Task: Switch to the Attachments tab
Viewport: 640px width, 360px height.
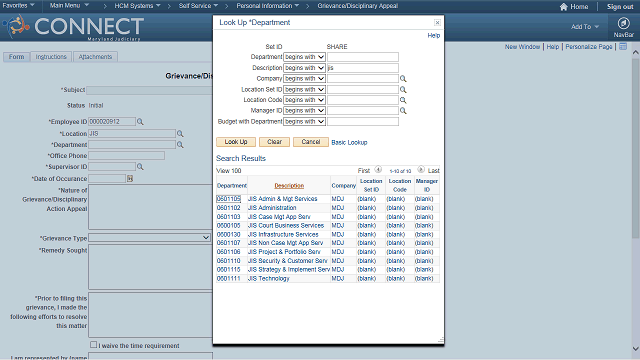Action: point(96,57)
